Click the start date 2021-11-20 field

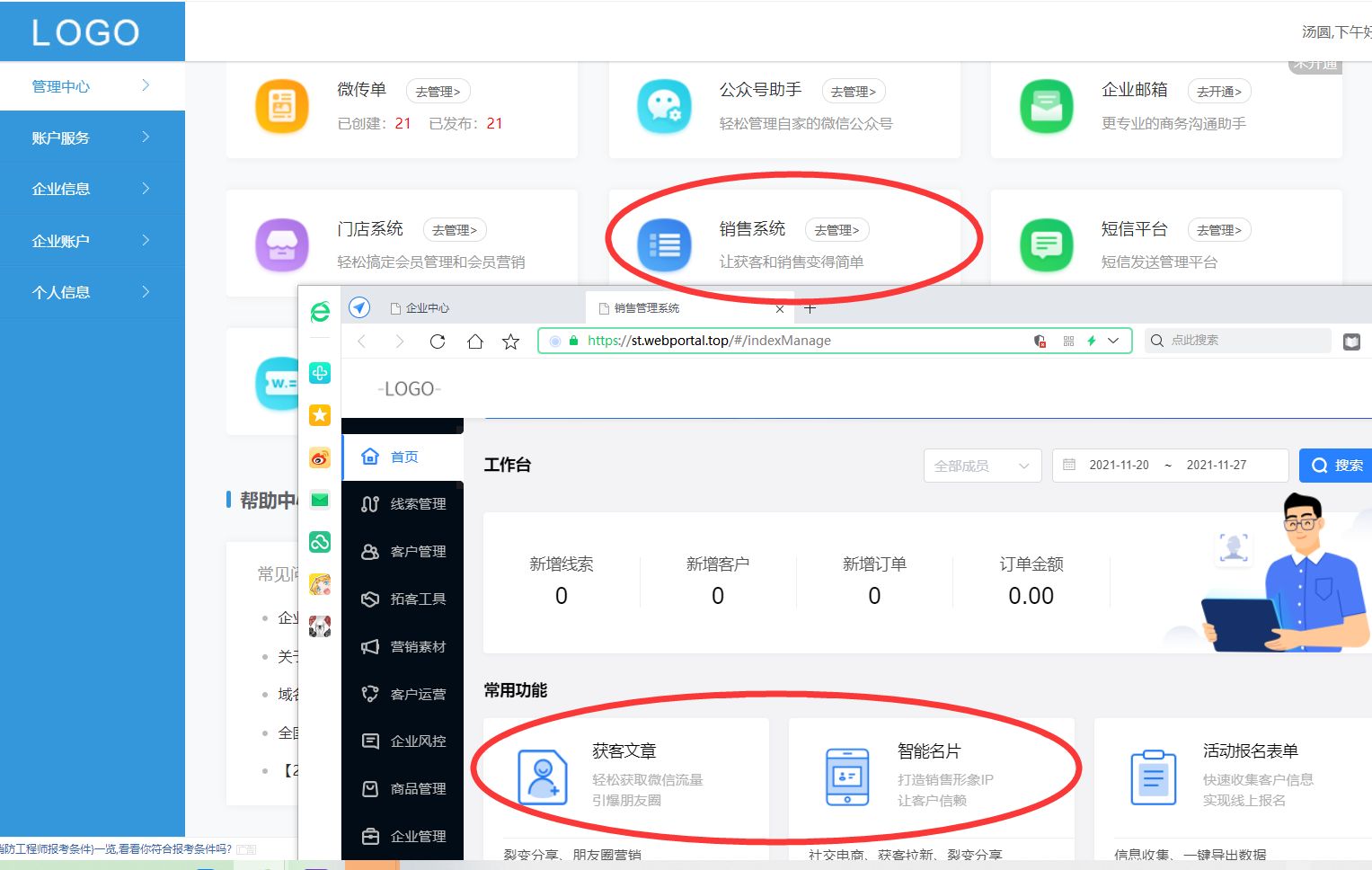[x=1119, y=466]
